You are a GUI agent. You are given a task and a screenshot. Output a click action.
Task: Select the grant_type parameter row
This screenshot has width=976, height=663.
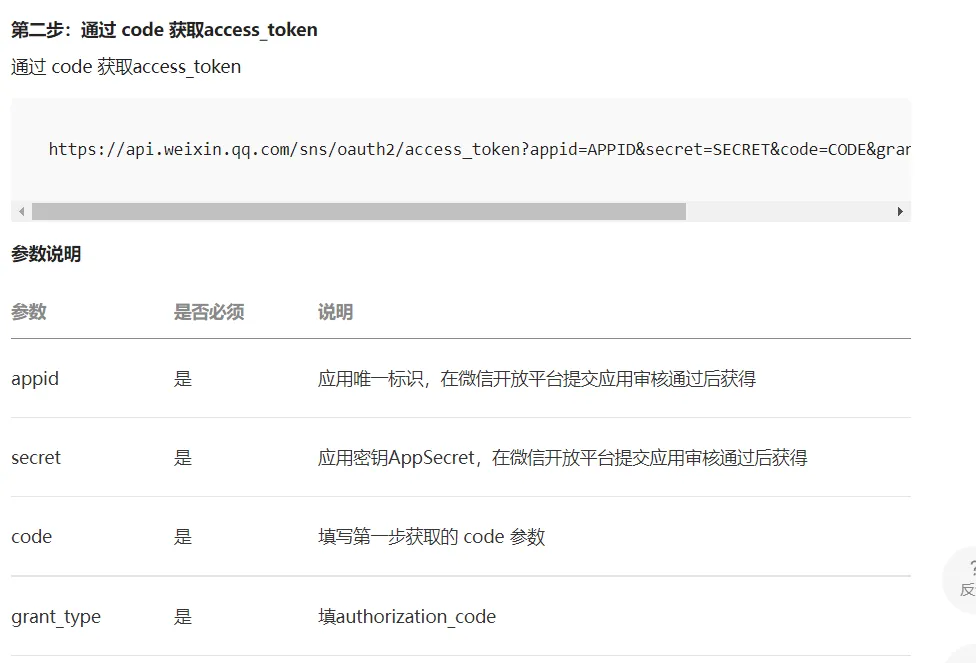[x=56, y=616]
